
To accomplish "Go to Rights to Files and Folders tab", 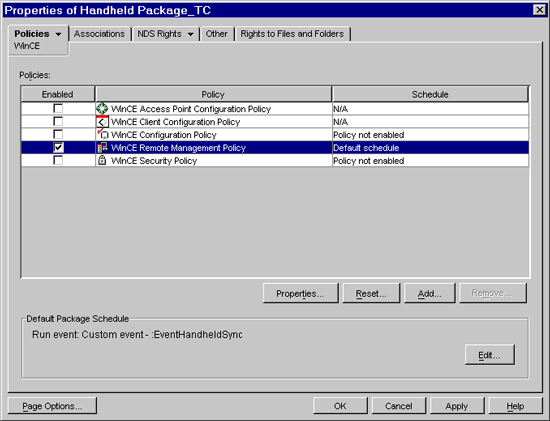I will tap(292, 34).
